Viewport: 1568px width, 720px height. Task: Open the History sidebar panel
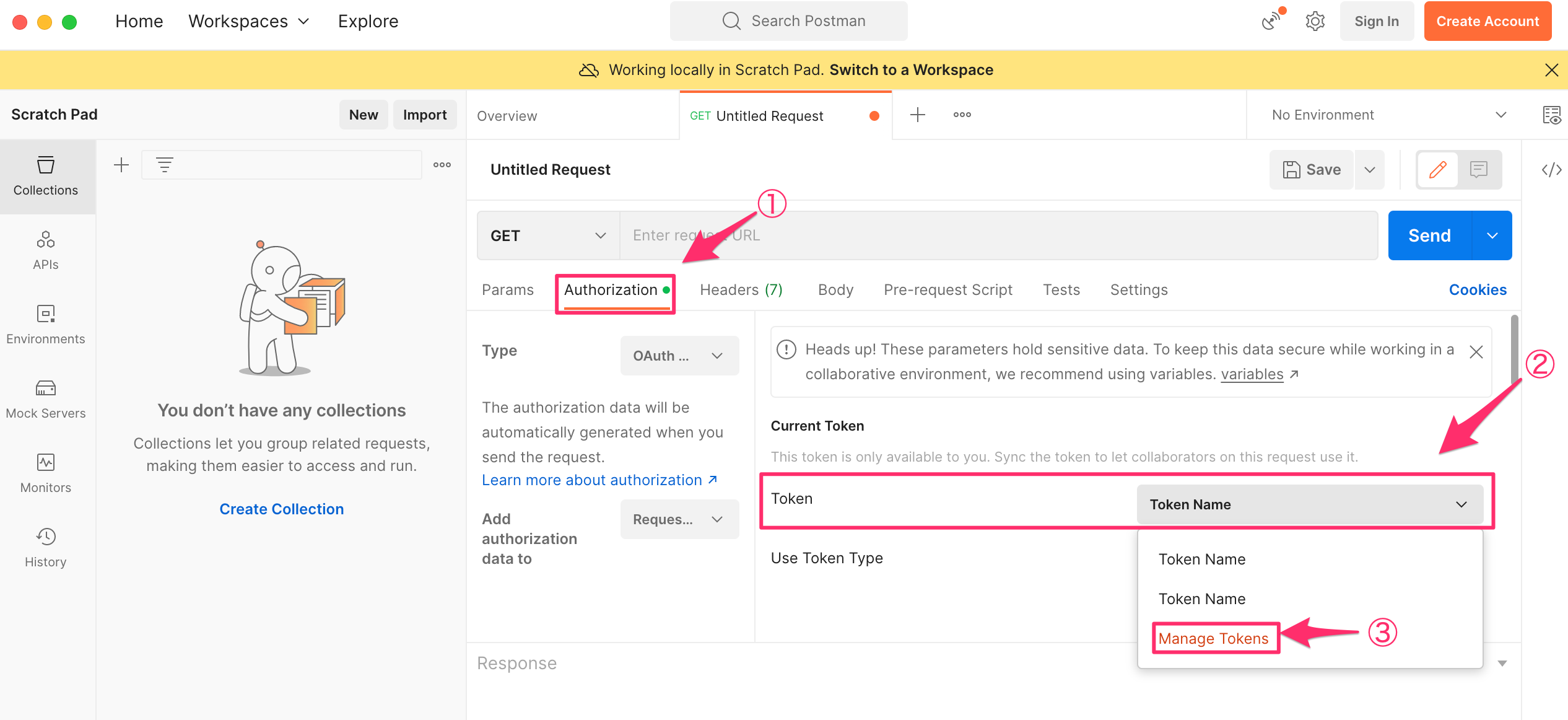[x=46, y=548]
